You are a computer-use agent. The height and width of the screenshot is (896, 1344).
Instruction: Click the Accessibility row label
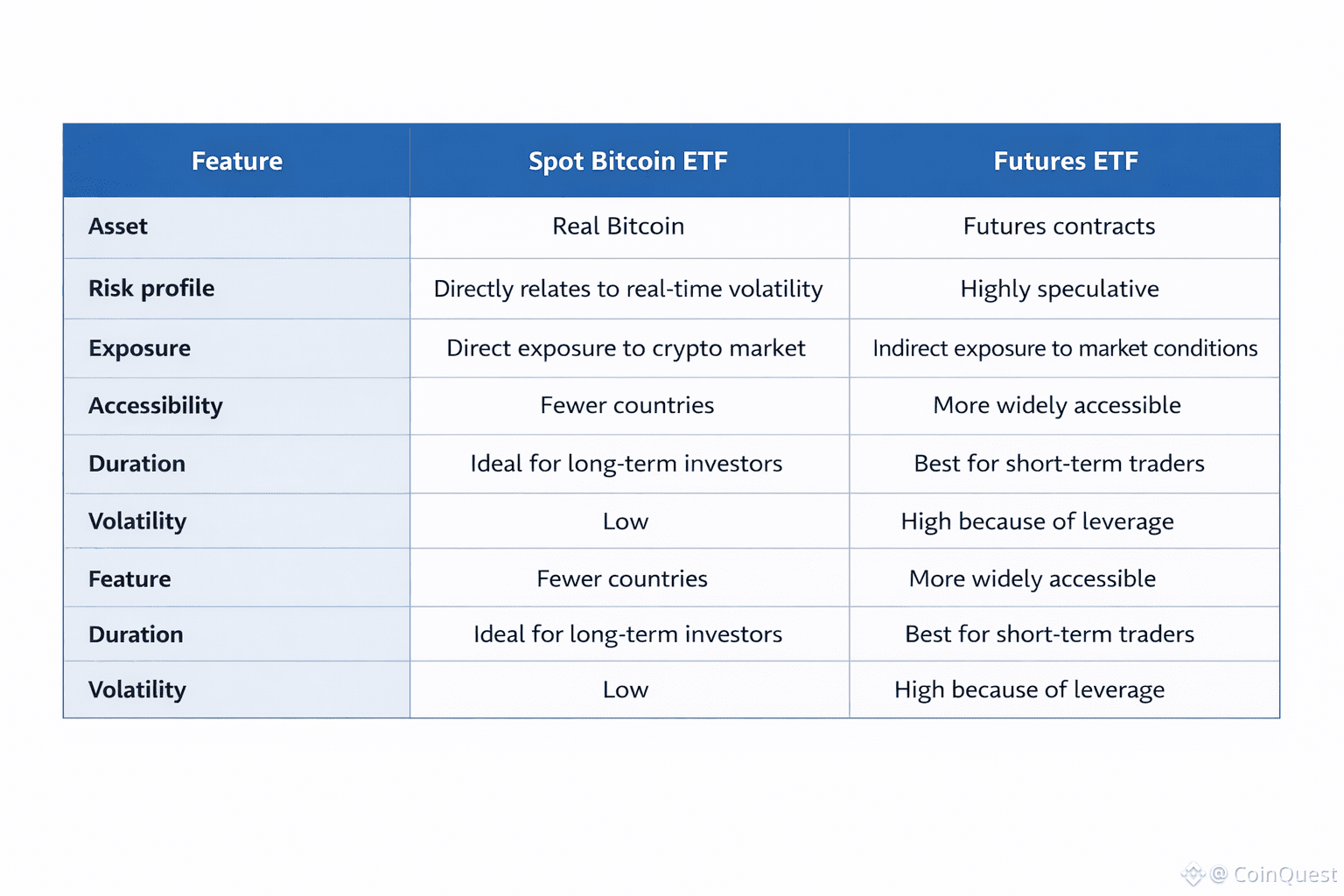point(156,406)
